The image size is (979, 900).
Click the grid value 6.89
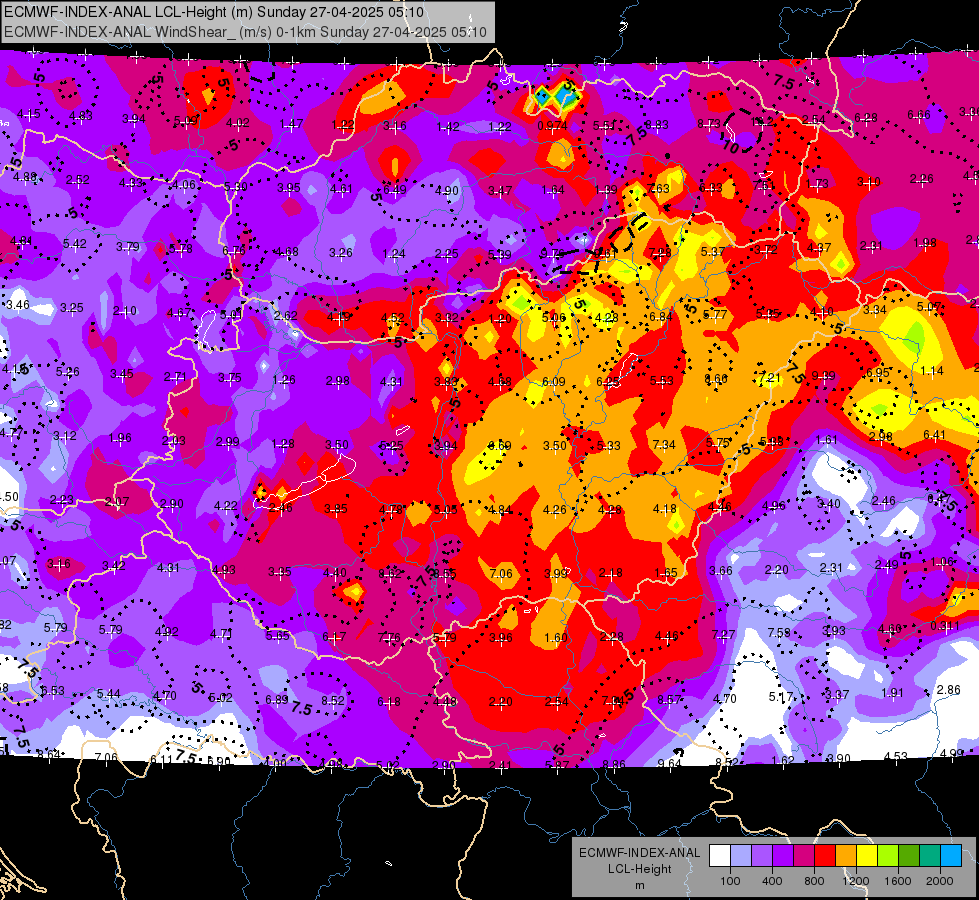coord(277,700)
